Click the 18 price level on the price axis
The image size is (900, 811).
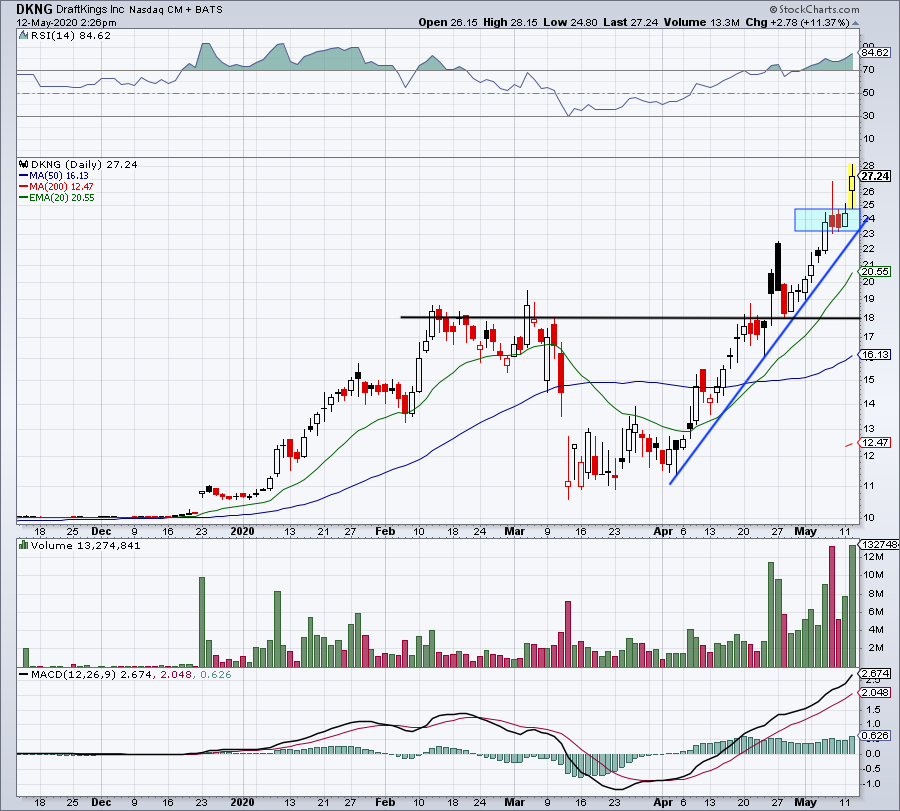pos(869,317)
